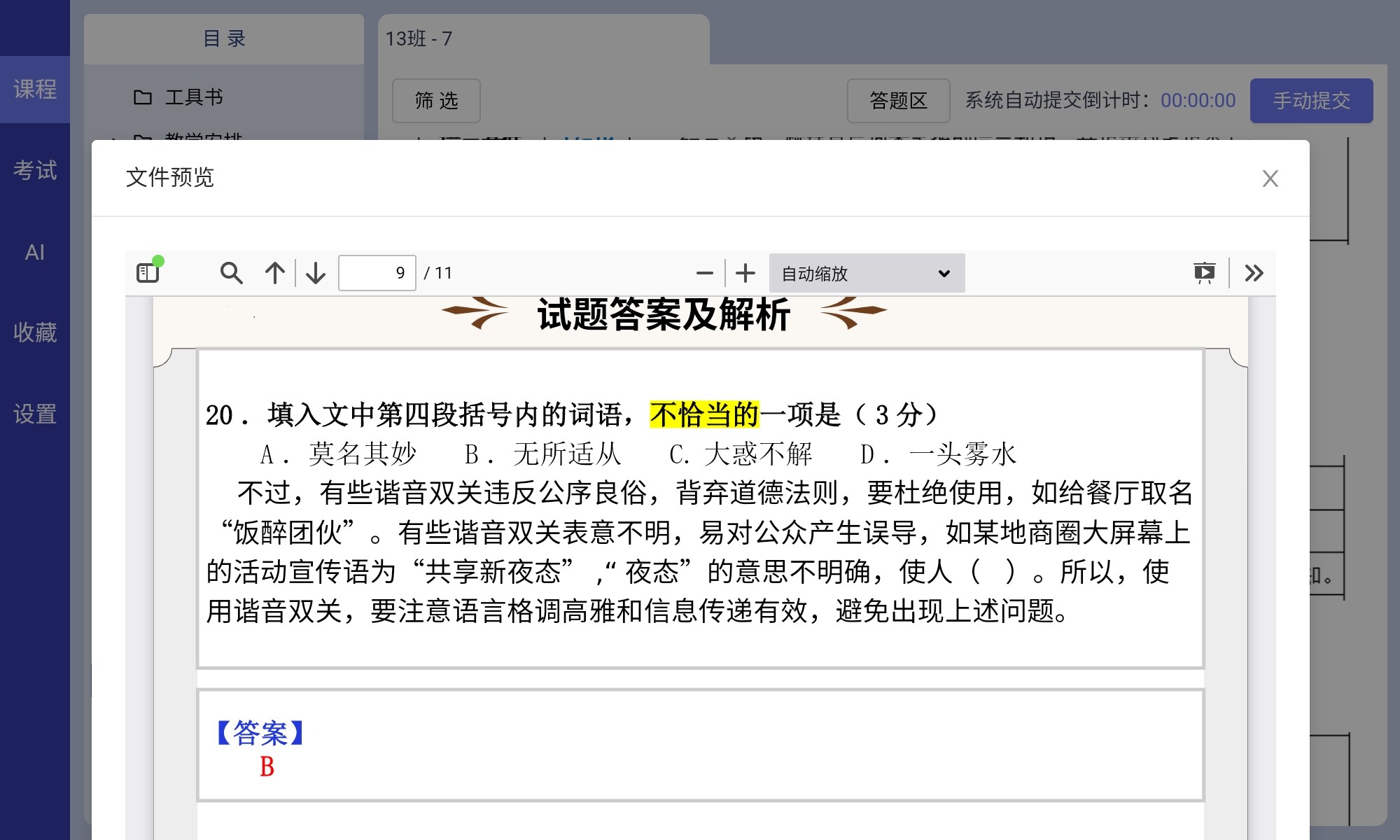Image resolution: width=1400 pixels, height=840 pixels.
Task: Open the AI sidebar item
Action: coord(35,252)
